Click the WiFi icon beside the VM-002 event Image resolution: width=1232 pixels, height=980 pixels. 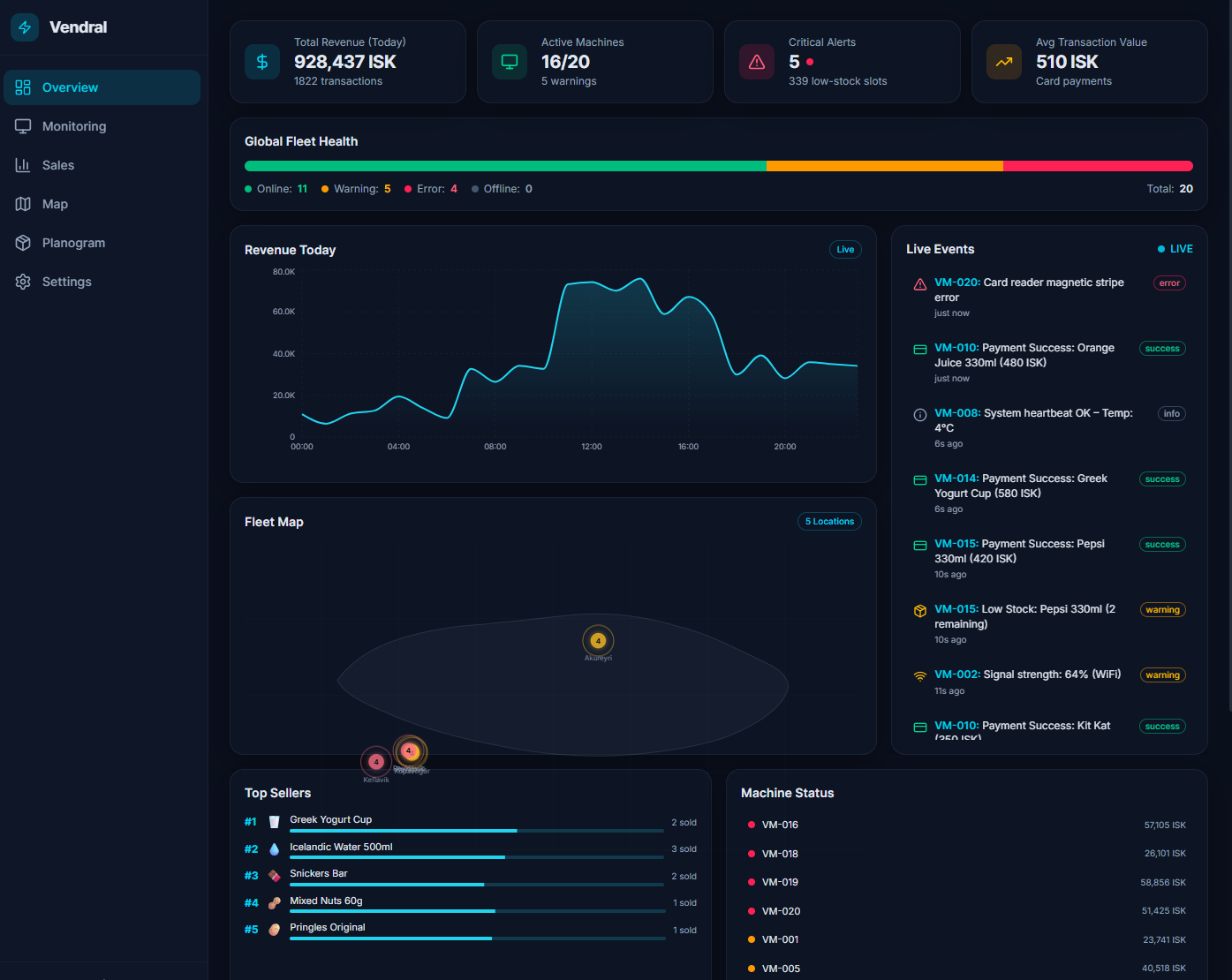pos(919,675)
